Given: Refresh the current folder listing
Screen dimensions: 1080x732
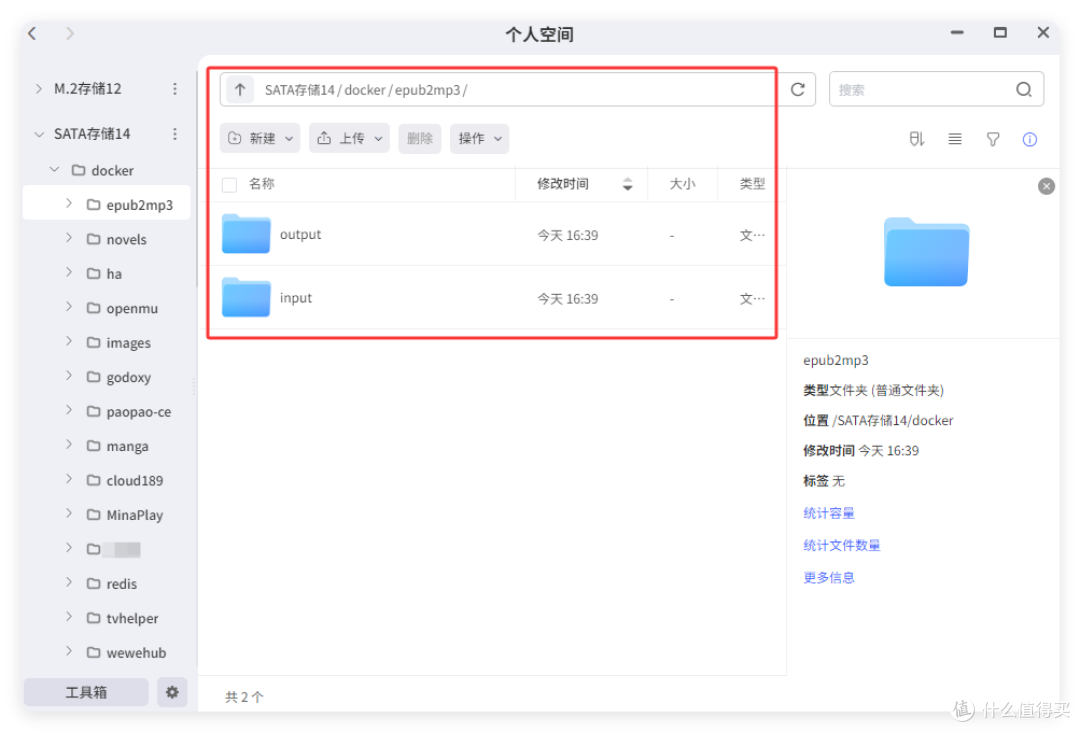Looking at the screenshot, I should [x=798, y=90].
